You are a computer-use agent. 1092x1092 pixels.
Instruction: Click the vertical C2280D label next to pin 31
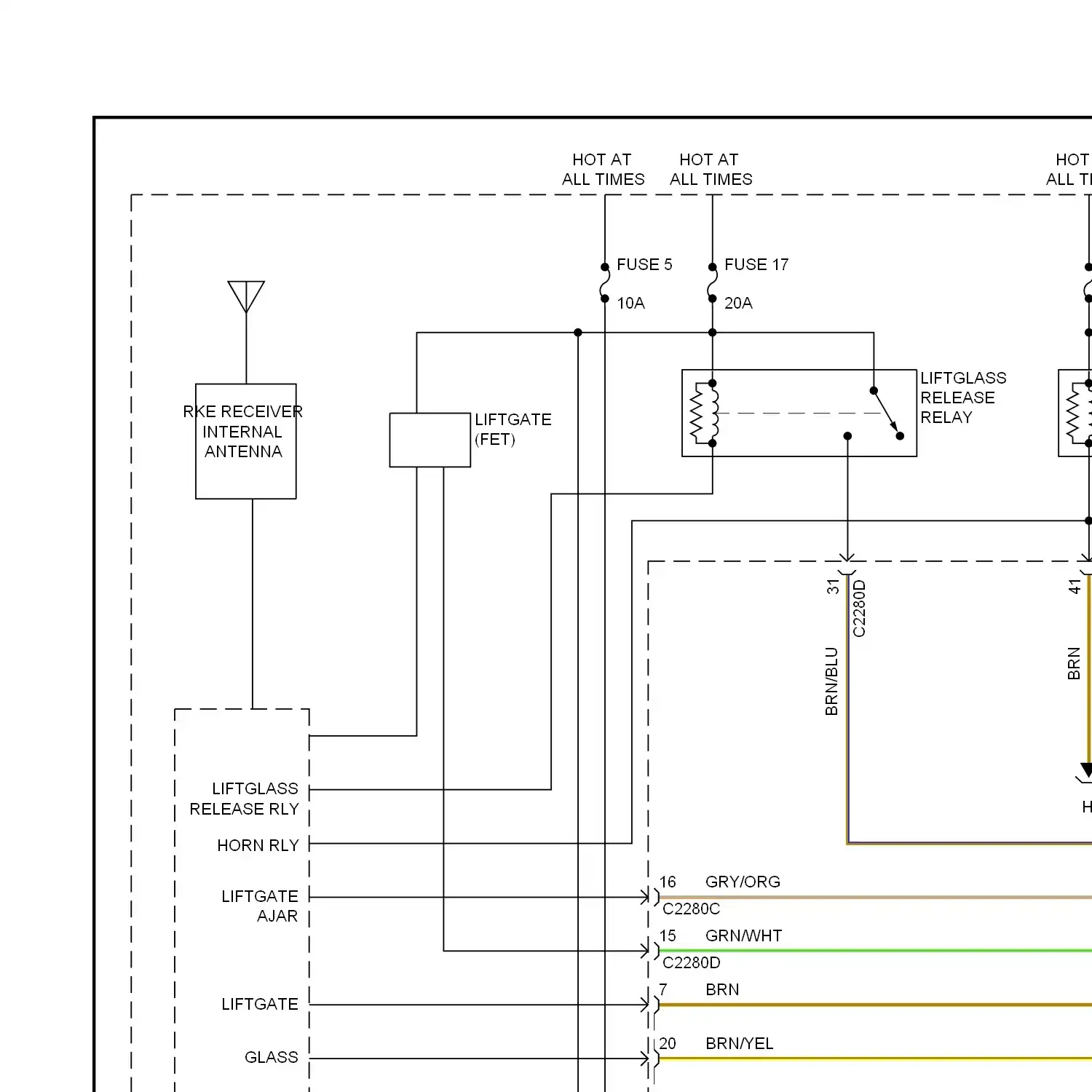[859, 609]
